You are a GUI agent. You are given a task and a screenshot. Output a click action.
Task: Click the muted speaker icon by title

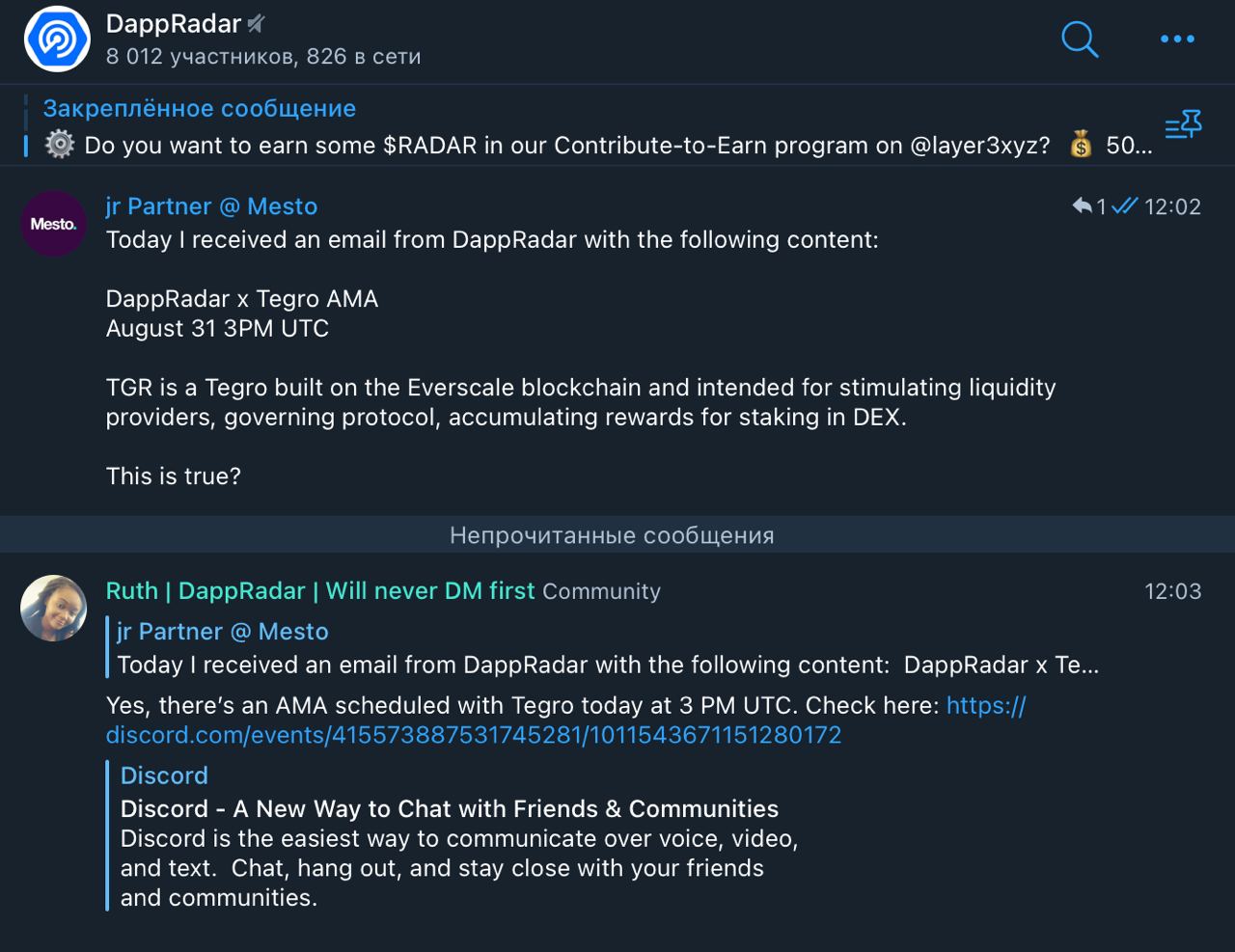coord(256,24)
